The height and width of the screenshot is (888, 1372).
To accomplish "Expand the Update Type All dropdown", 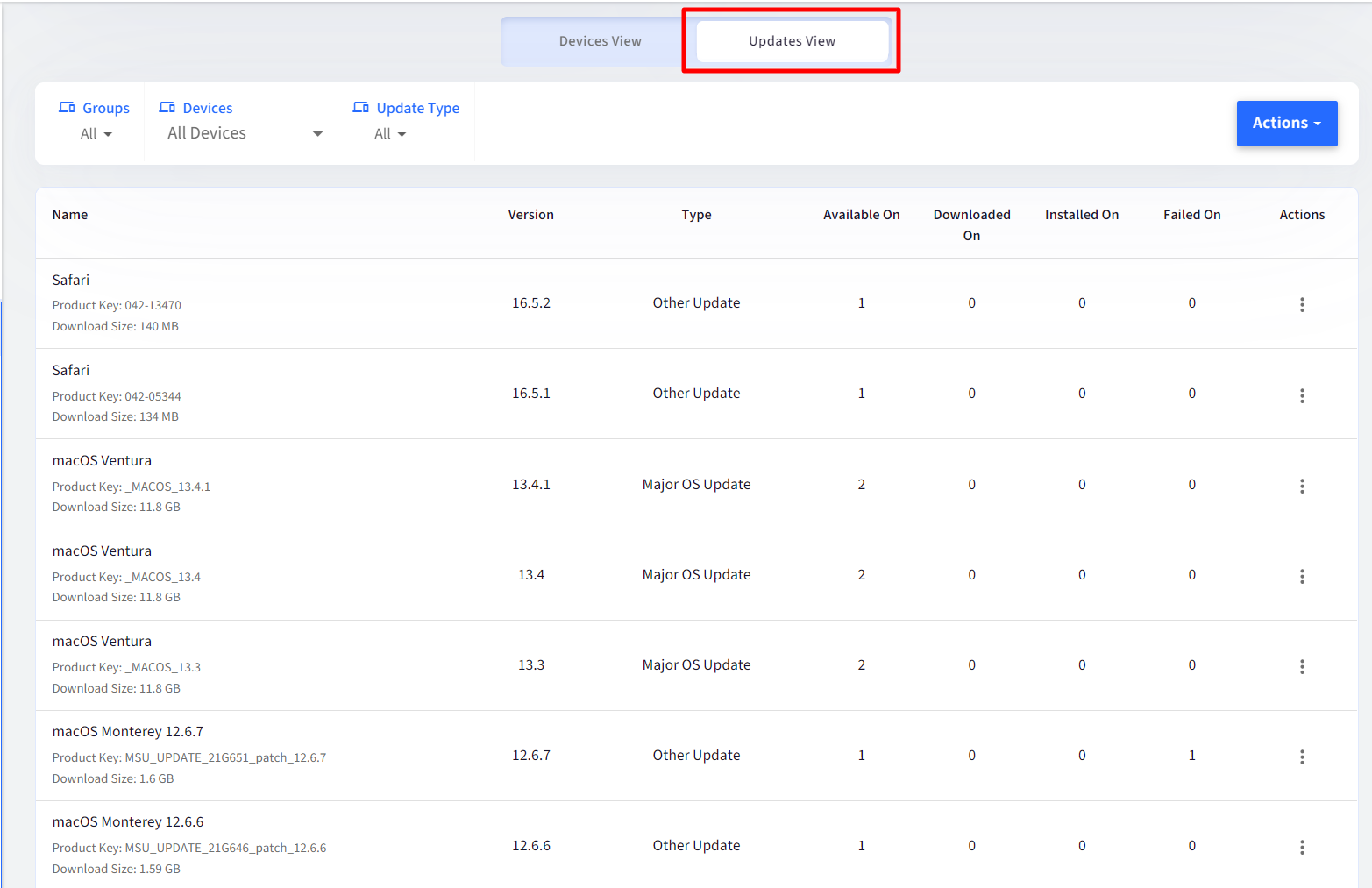I will [390, 134].
